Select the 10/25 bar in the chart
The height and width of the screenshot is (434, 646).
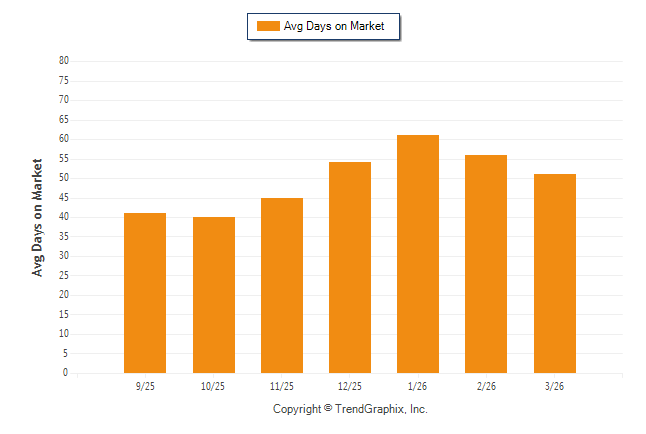pyautogui.click(x=214, y=295)
